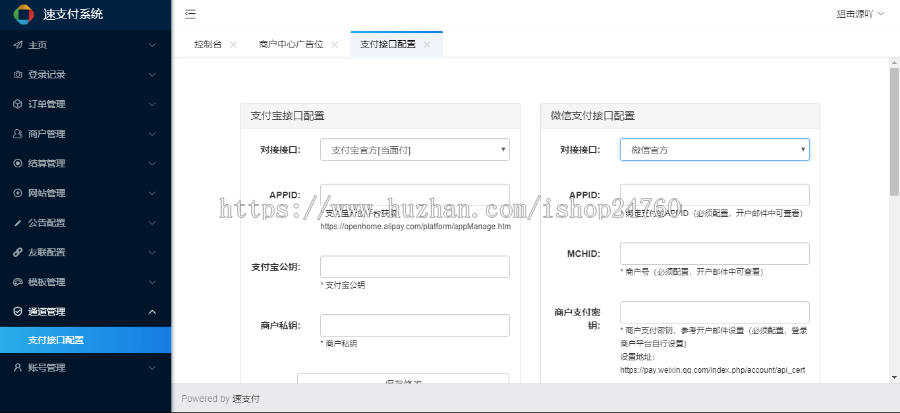Click the 微信支付接口配置 panel heading

point(593,116)
